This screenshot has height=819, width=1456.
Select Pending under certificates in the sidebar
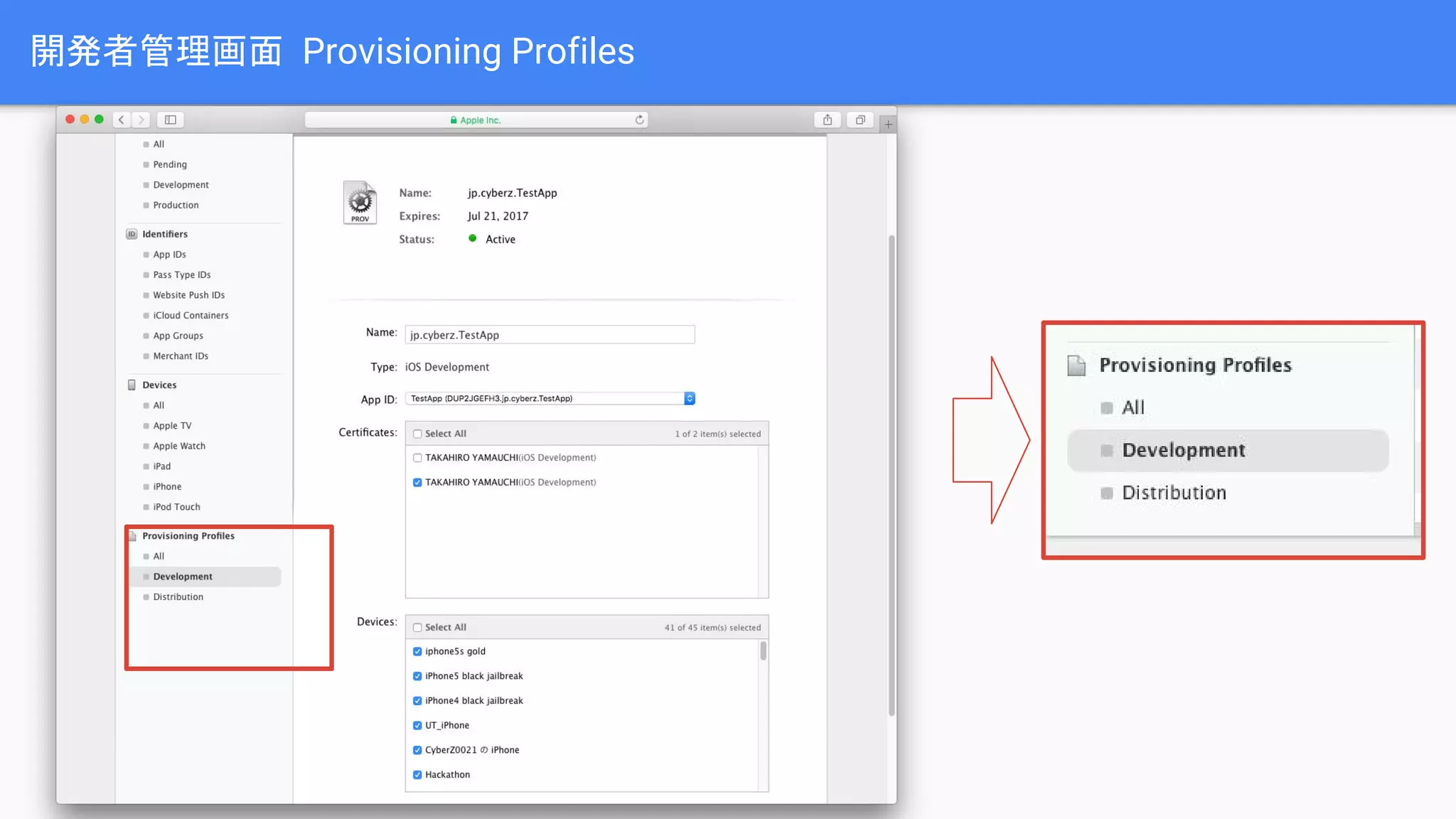(x=170, y=164)
